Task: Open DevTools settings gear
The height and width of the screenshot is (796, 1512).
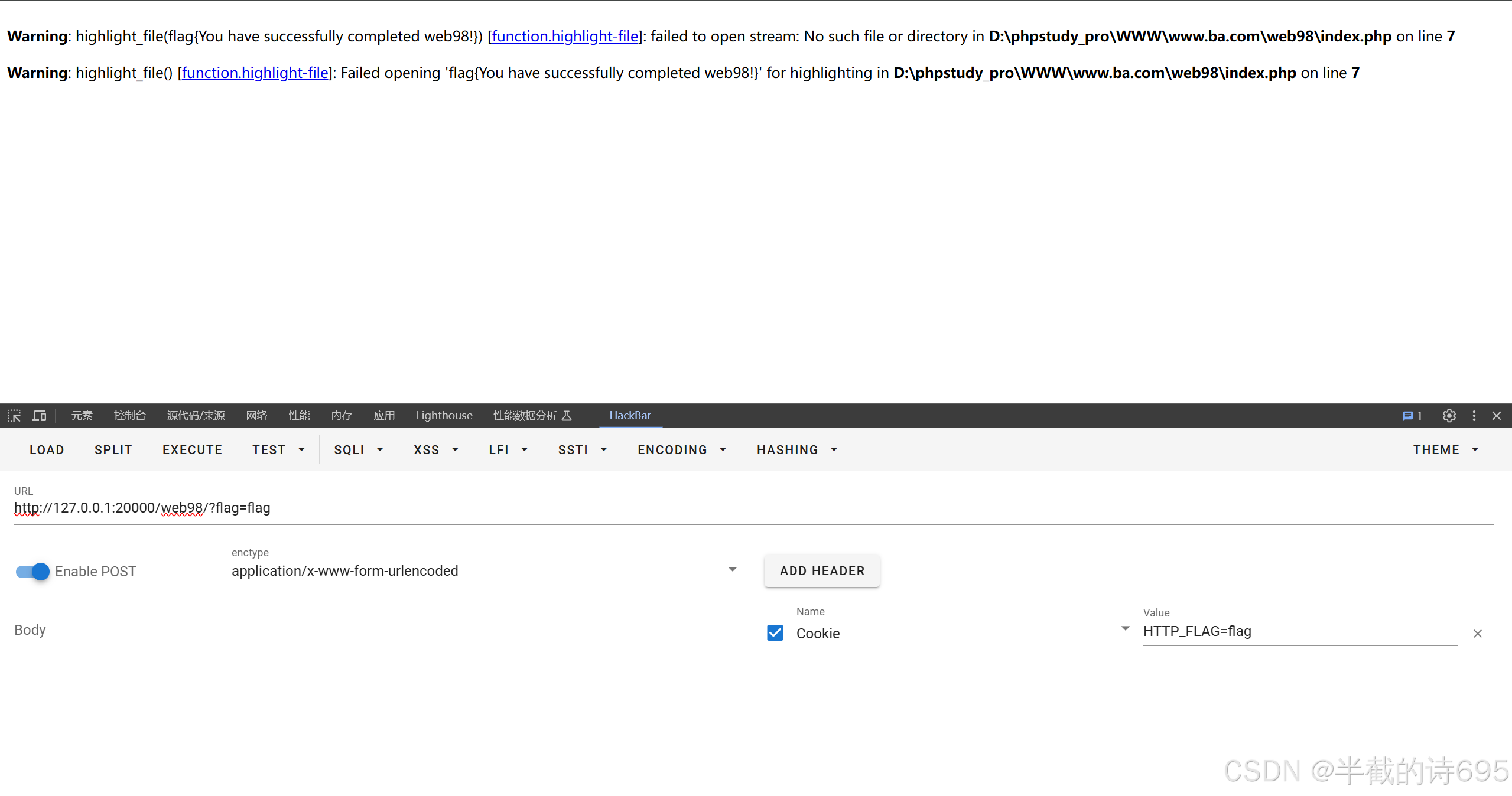Action: 1449,416
